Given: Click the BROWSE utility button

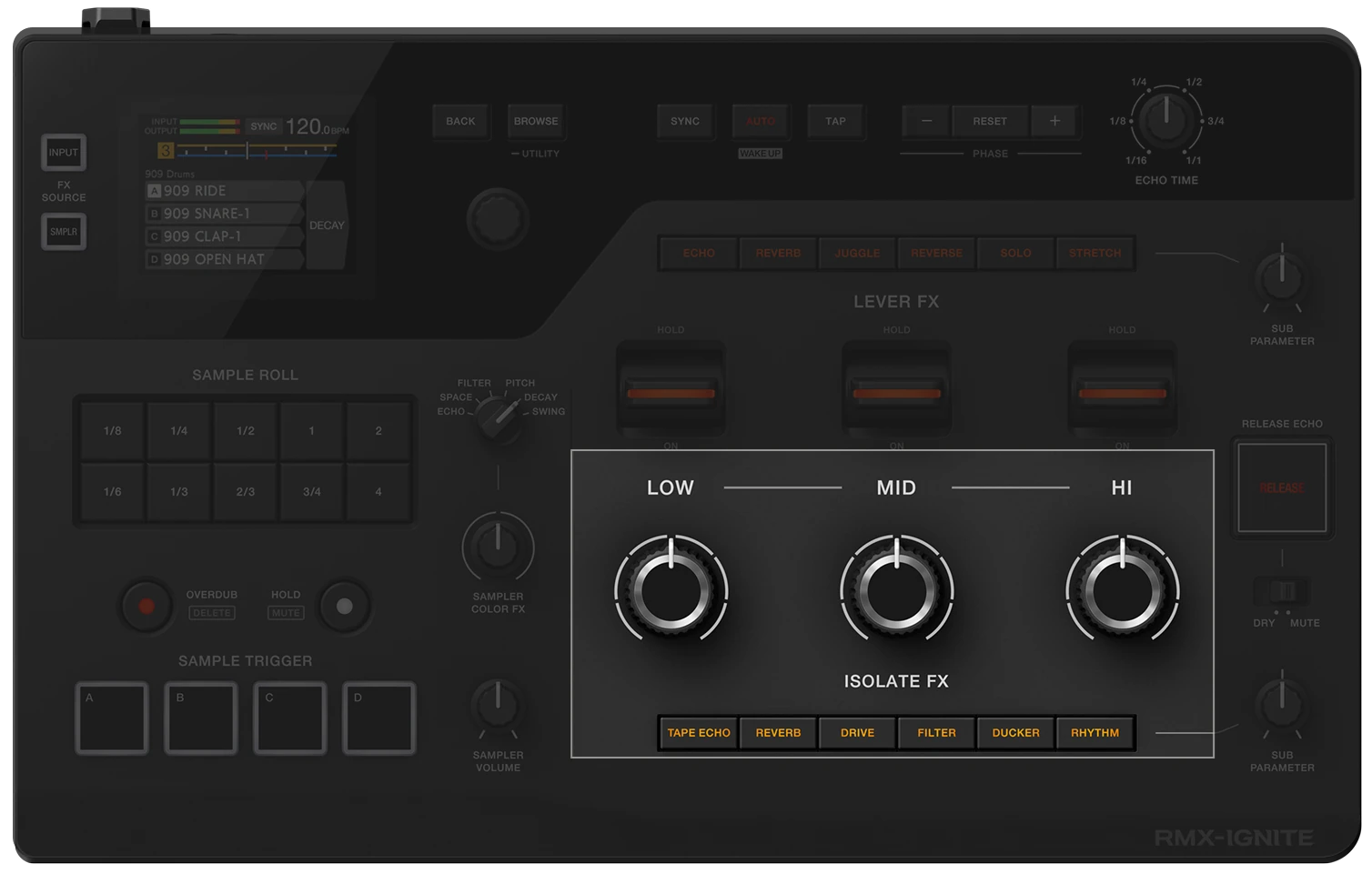Looking at the screenshot, I should (536, 121).
